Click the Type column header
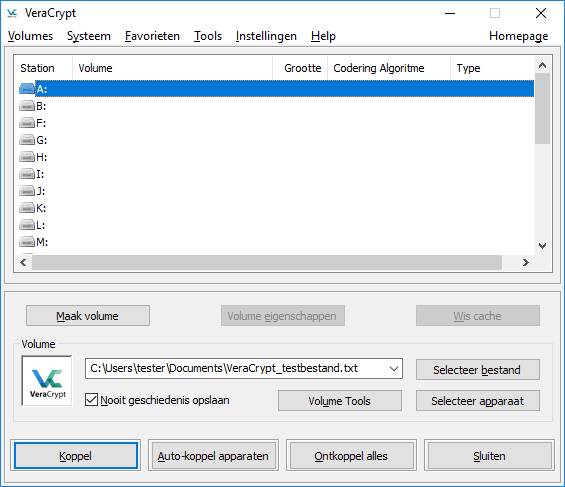 tap(492, 68)
